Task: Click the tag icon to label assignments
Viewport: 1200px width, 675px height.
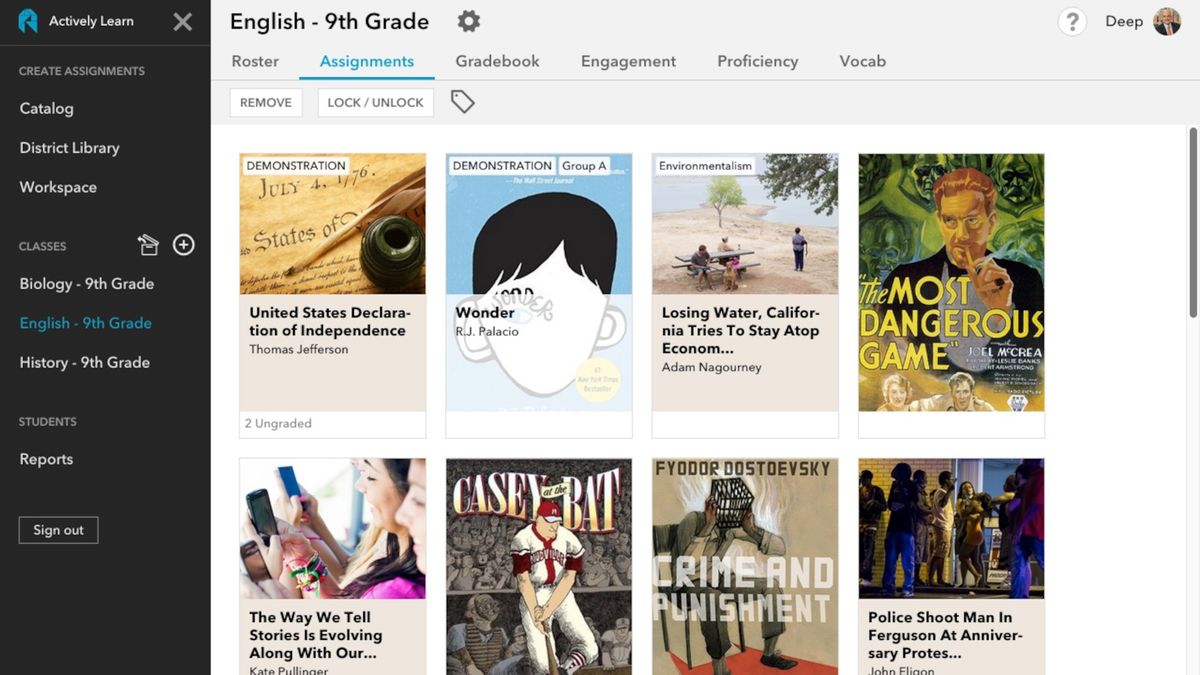Action: pos(462,101)
